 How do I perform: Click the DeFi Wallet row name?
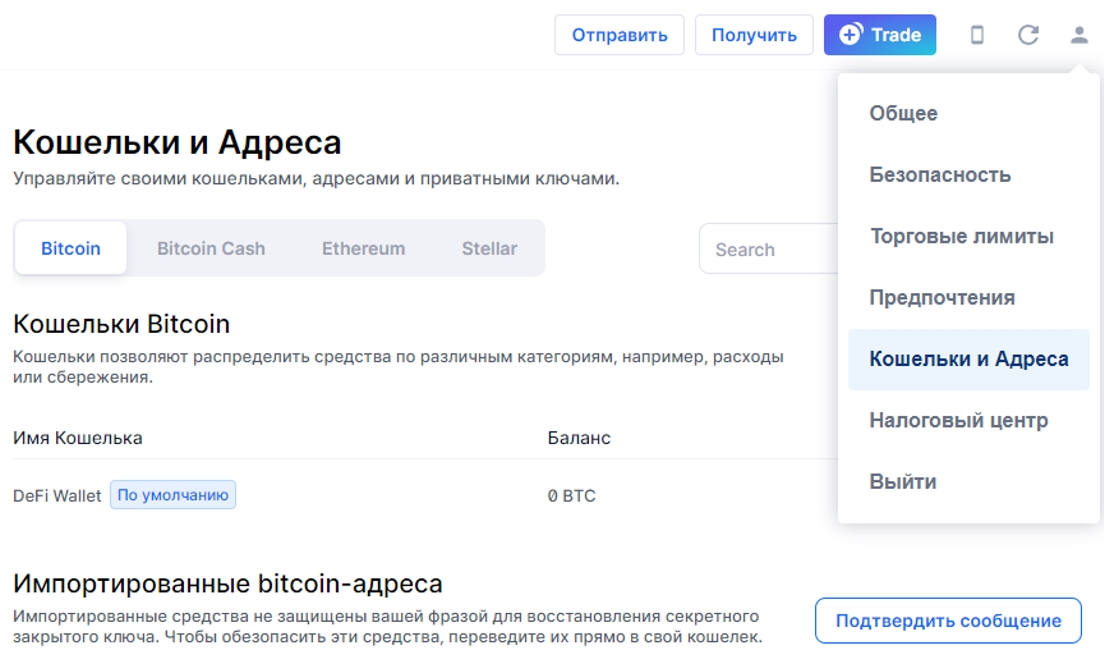pyautogui.click(x=57, y=496)
